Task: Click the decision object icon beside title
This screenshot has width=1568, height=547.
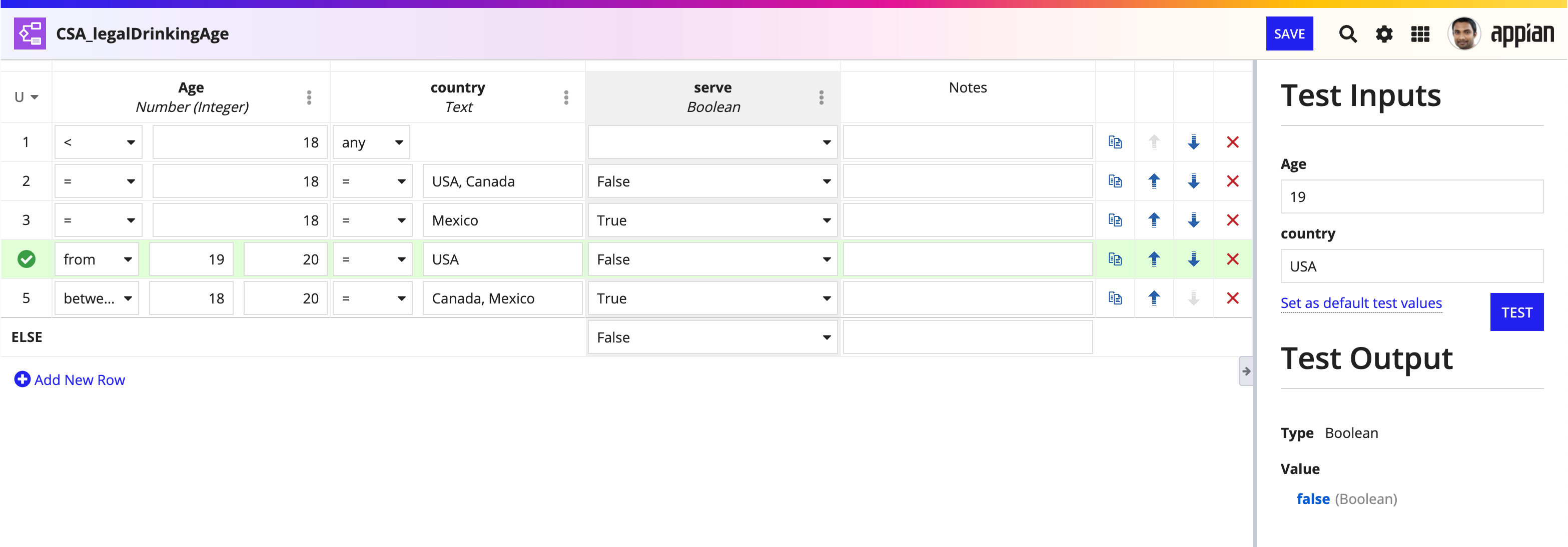Action: [30, 33]
